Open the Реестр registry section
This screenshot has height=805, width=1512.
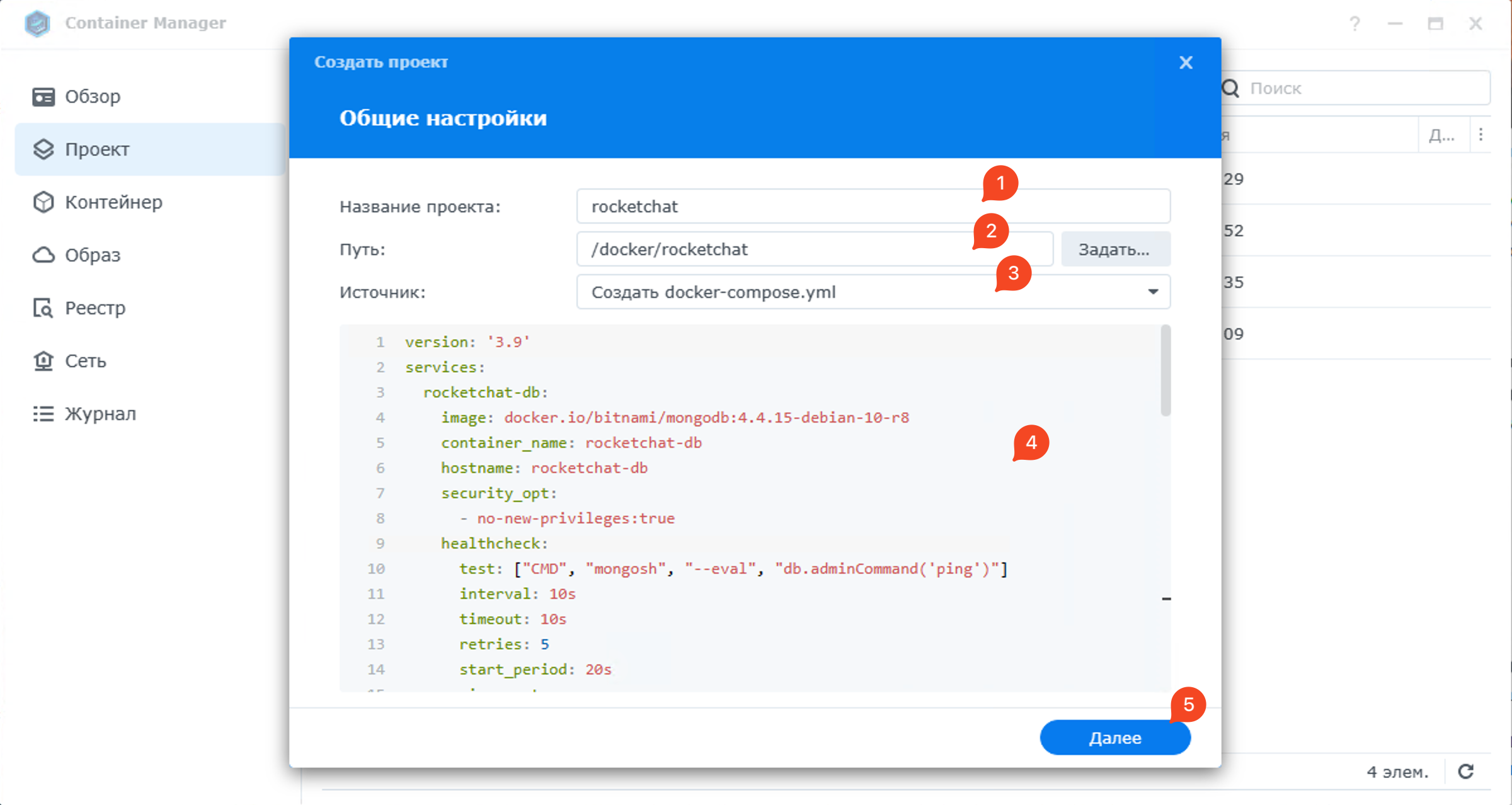click(150, 308)
